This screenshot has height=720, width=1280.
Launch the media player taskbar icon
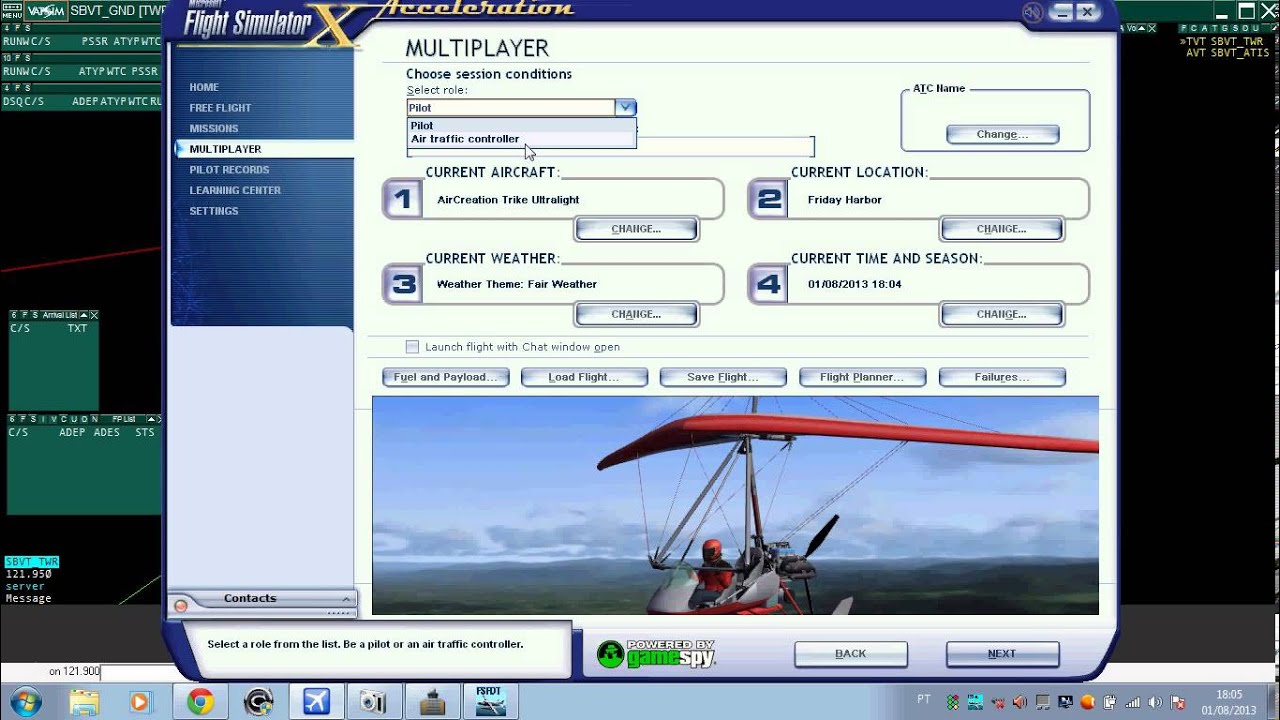[140, 702]
